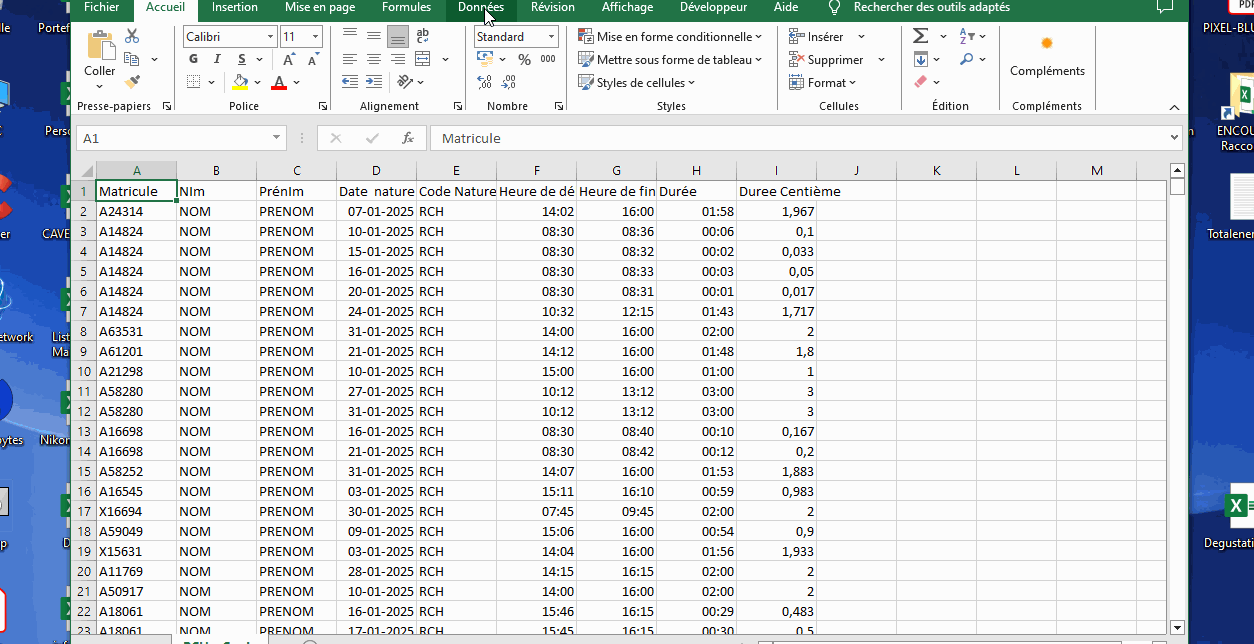Viewport: 1254px width, 644px height.
Task: Click the yellow fill color swatch
Action: tap(240, 82)
